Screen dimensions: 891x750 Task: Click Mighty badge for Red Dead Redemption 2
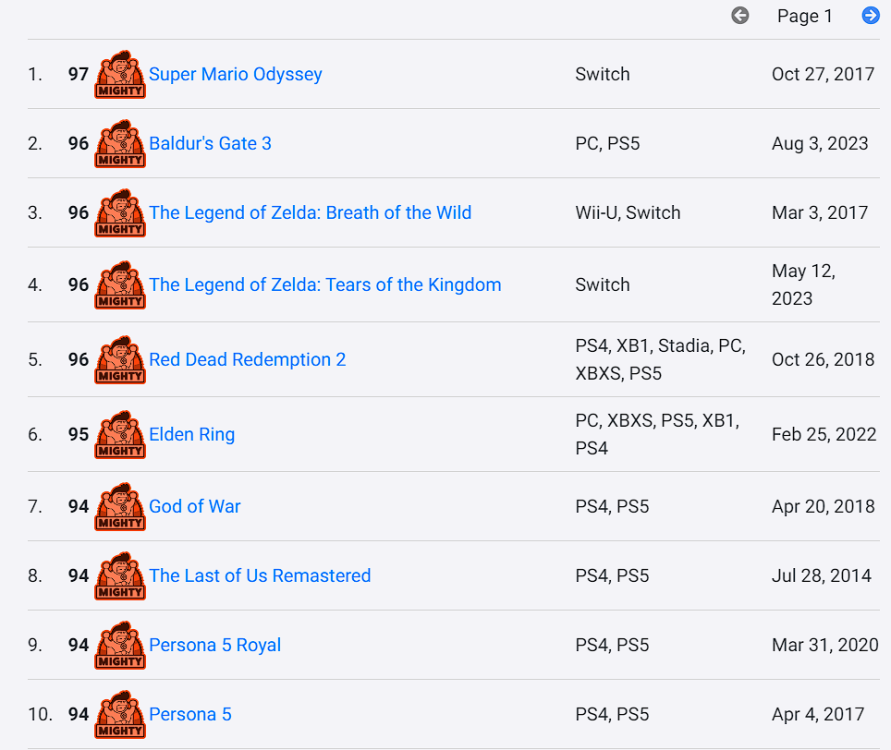[120, 359]
